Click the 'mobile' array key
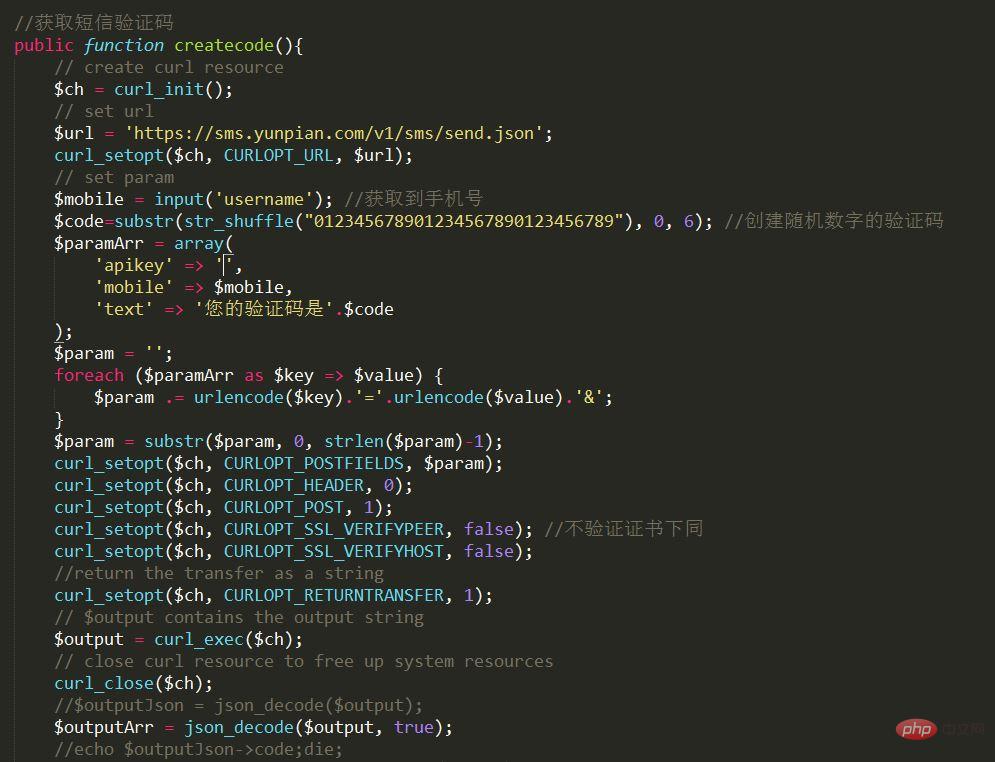The image size is (995, 762). click(x=134, y=287)
